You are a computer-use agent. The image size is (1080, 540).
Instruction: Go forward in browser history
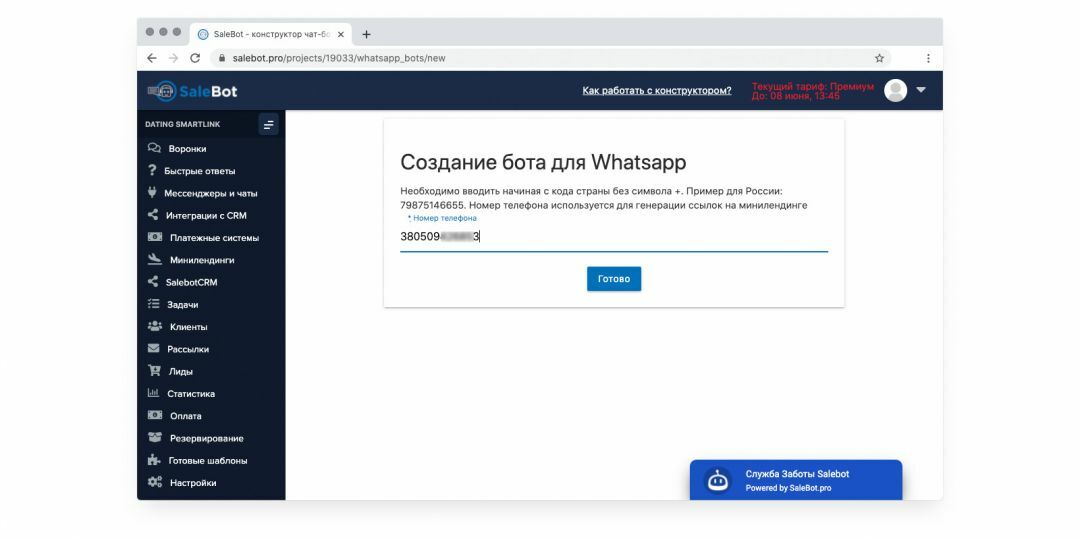point(173,59)
